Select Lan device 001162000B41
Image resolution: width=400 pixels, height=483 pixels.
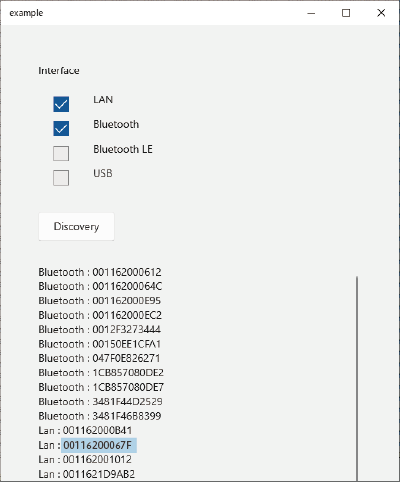(x=85, y=430)
